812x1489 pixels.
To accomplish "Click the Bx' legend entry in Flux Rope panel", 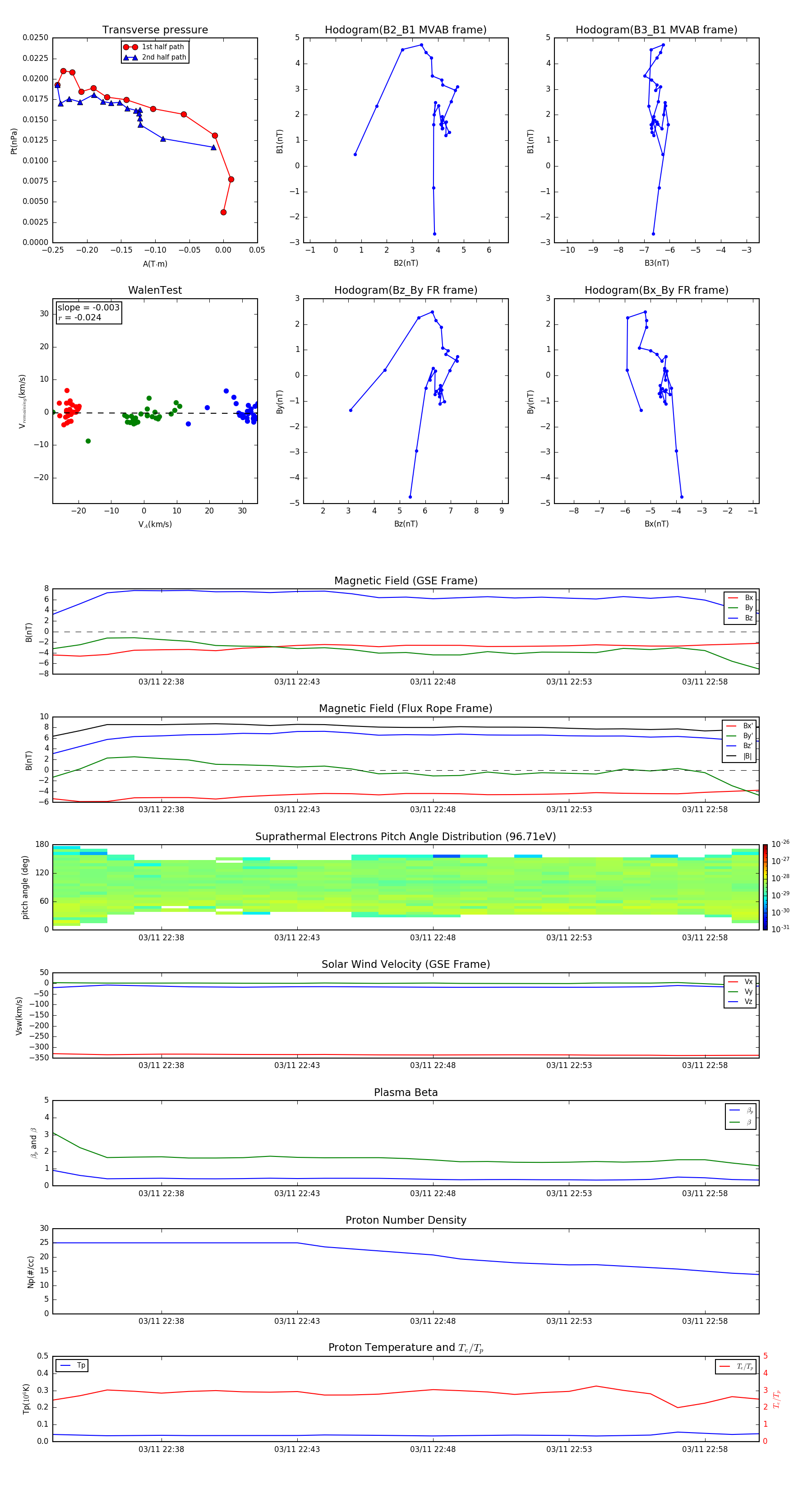I will tap(739, 726).
